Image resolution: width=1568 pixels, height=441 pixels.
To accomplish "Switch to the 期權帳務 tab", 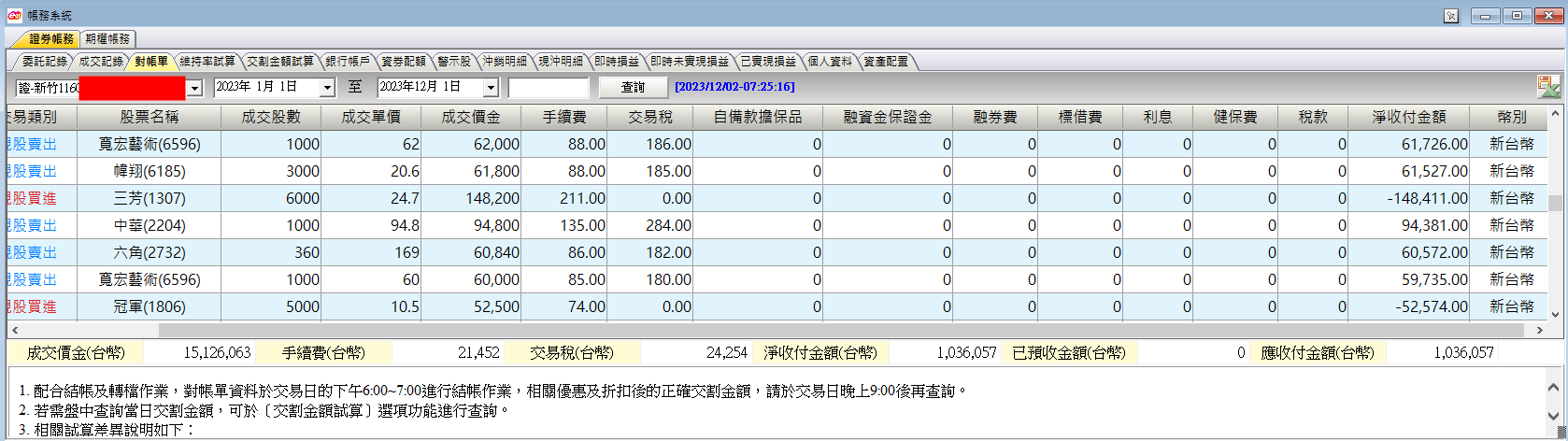I will point(108,39).
